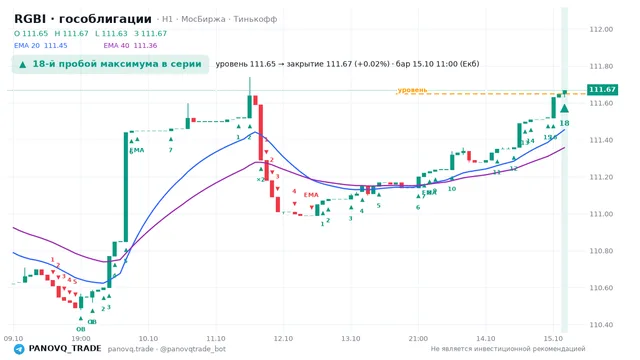Screen dimensions: 640x360
Task: Click the 13.10 date axis label
Action: [x=351, y=338]
